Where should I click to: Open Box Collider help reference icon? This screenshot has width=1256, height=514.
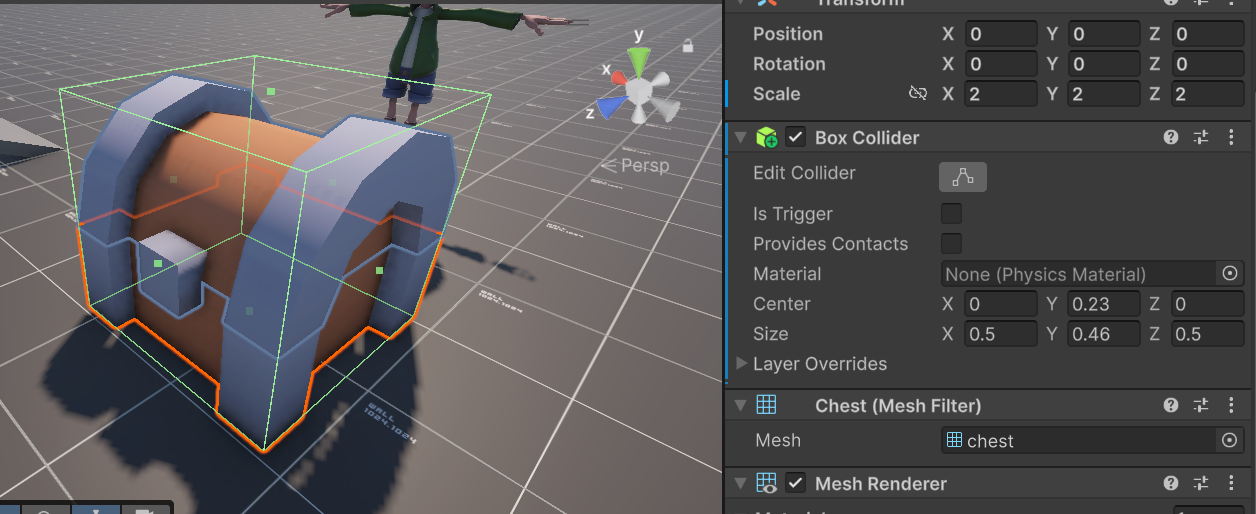(1171, 137)
